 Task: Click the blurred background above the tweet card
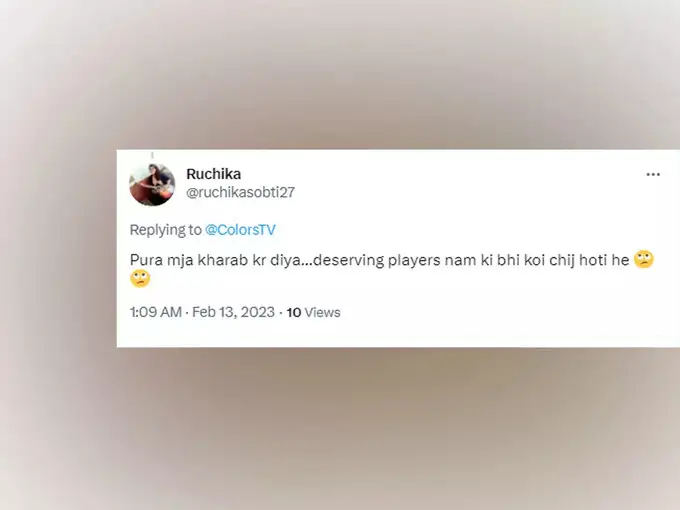pos(340,74)
